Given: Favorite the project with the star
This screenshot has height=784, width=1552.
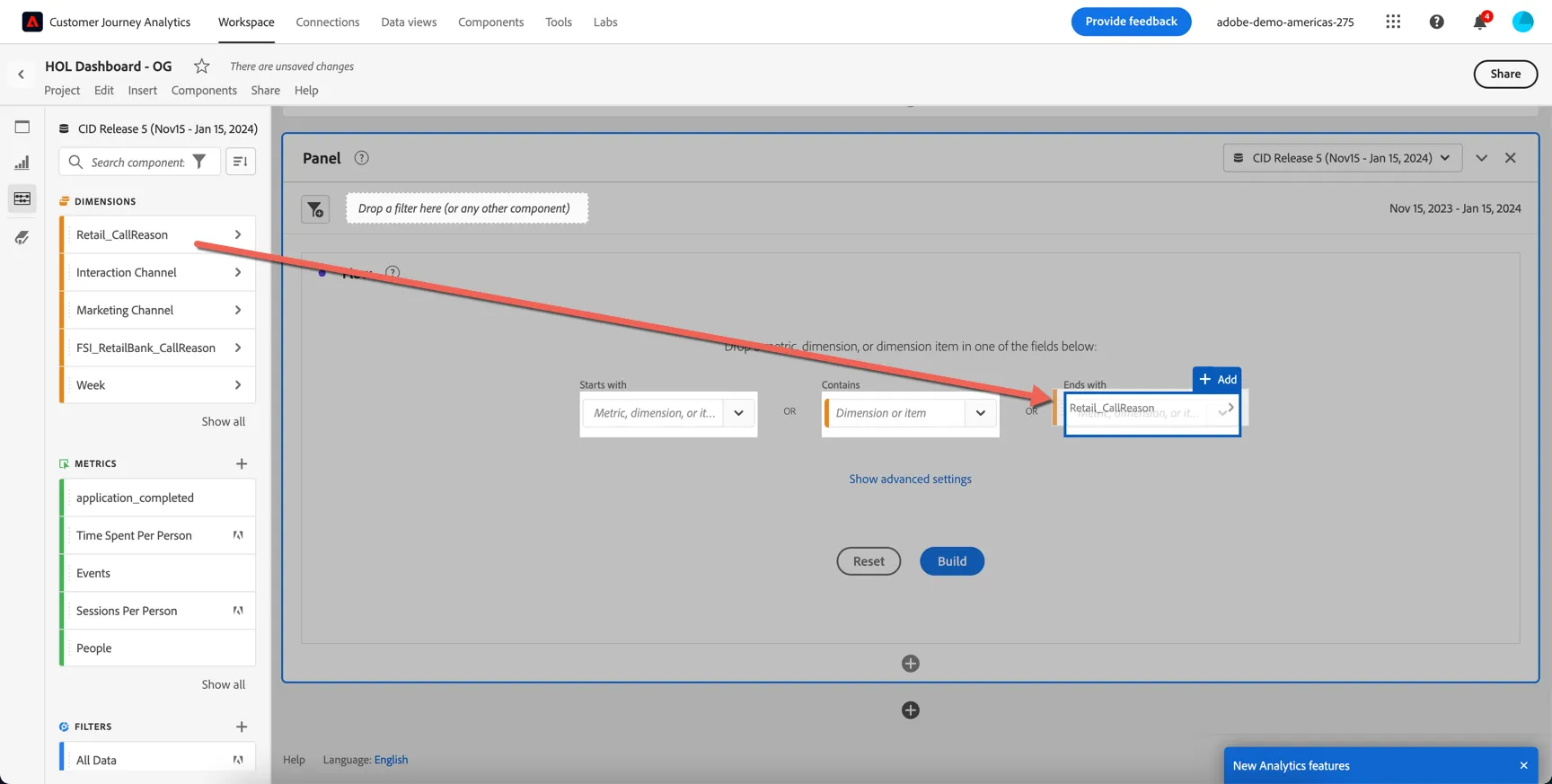Looking at the screenshot, I should coord(201,66).
